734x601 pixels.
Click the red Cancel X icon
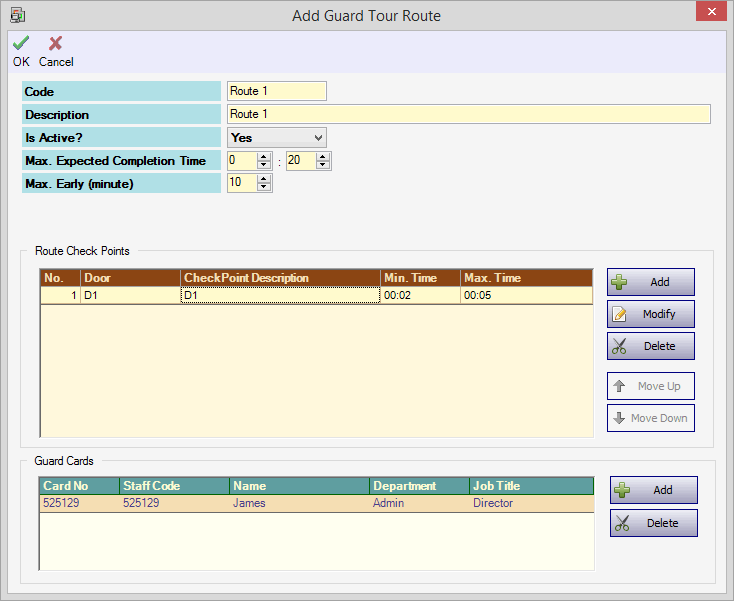[56, 43]
